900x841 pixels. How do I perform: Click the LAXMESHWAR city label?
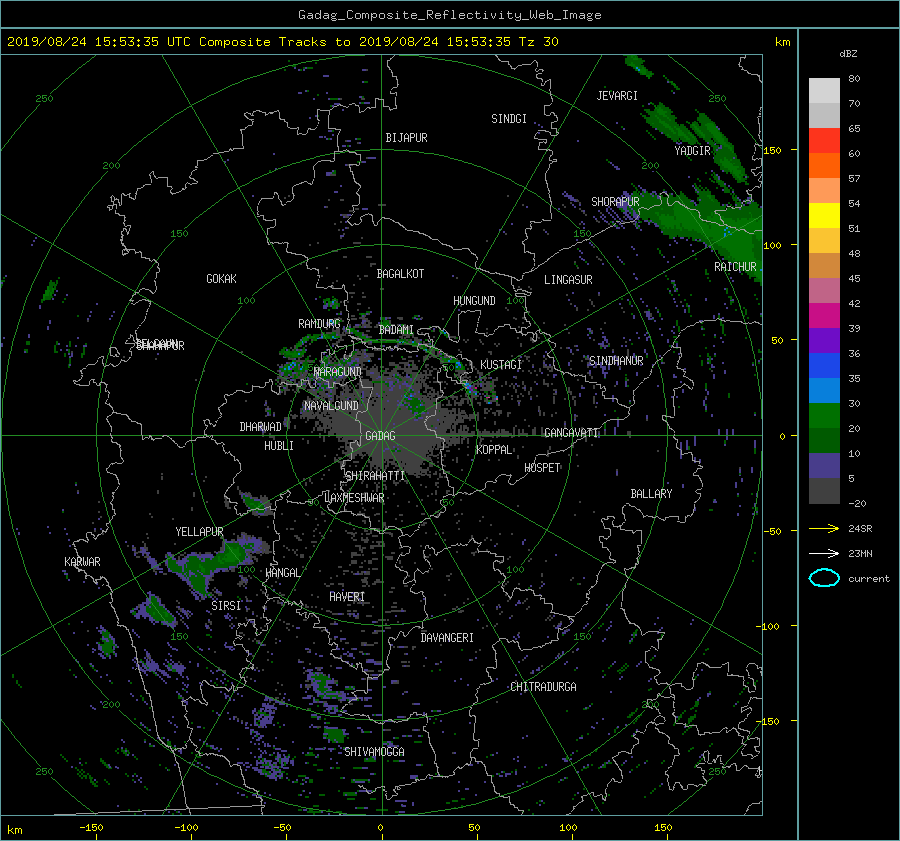354,498
